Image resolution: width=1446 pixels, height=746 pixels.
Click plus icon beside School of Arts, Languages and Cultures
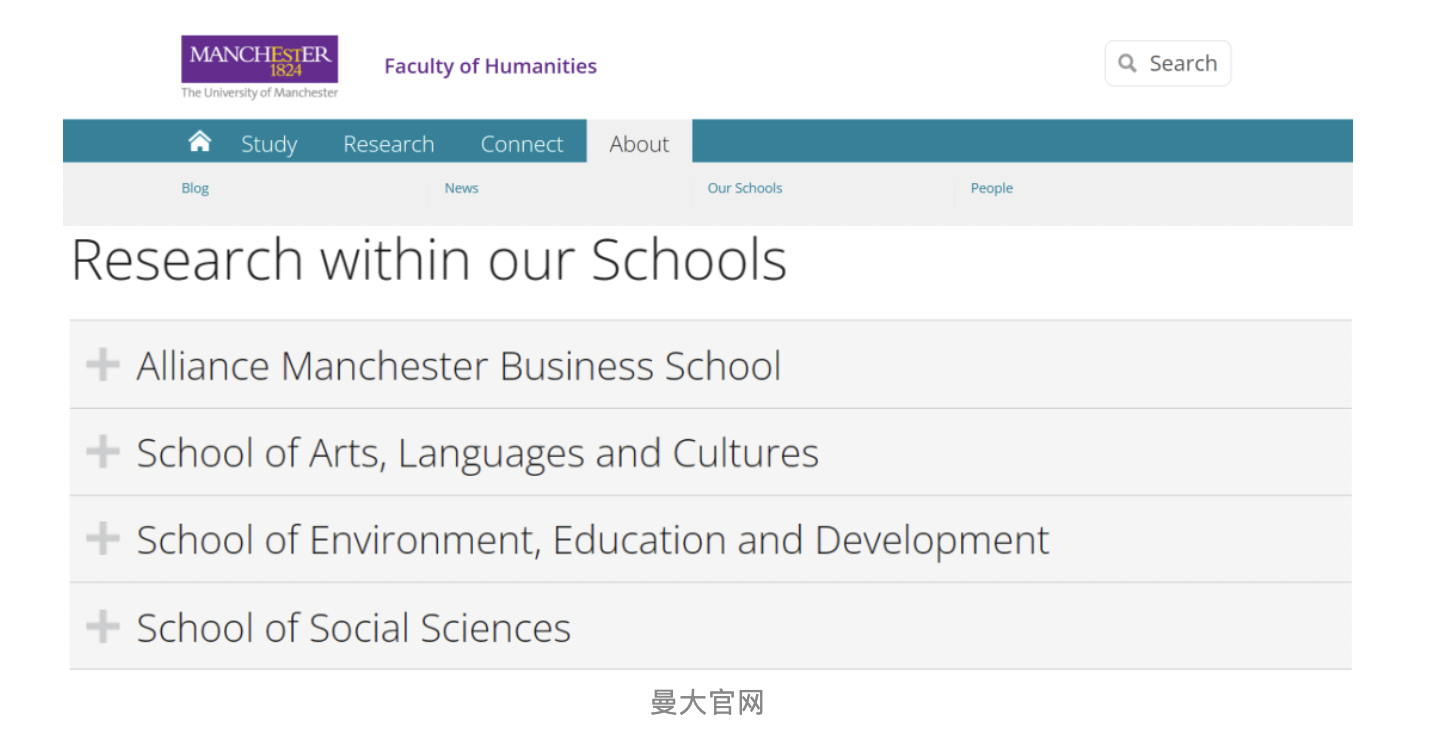(x=102, y=453)
